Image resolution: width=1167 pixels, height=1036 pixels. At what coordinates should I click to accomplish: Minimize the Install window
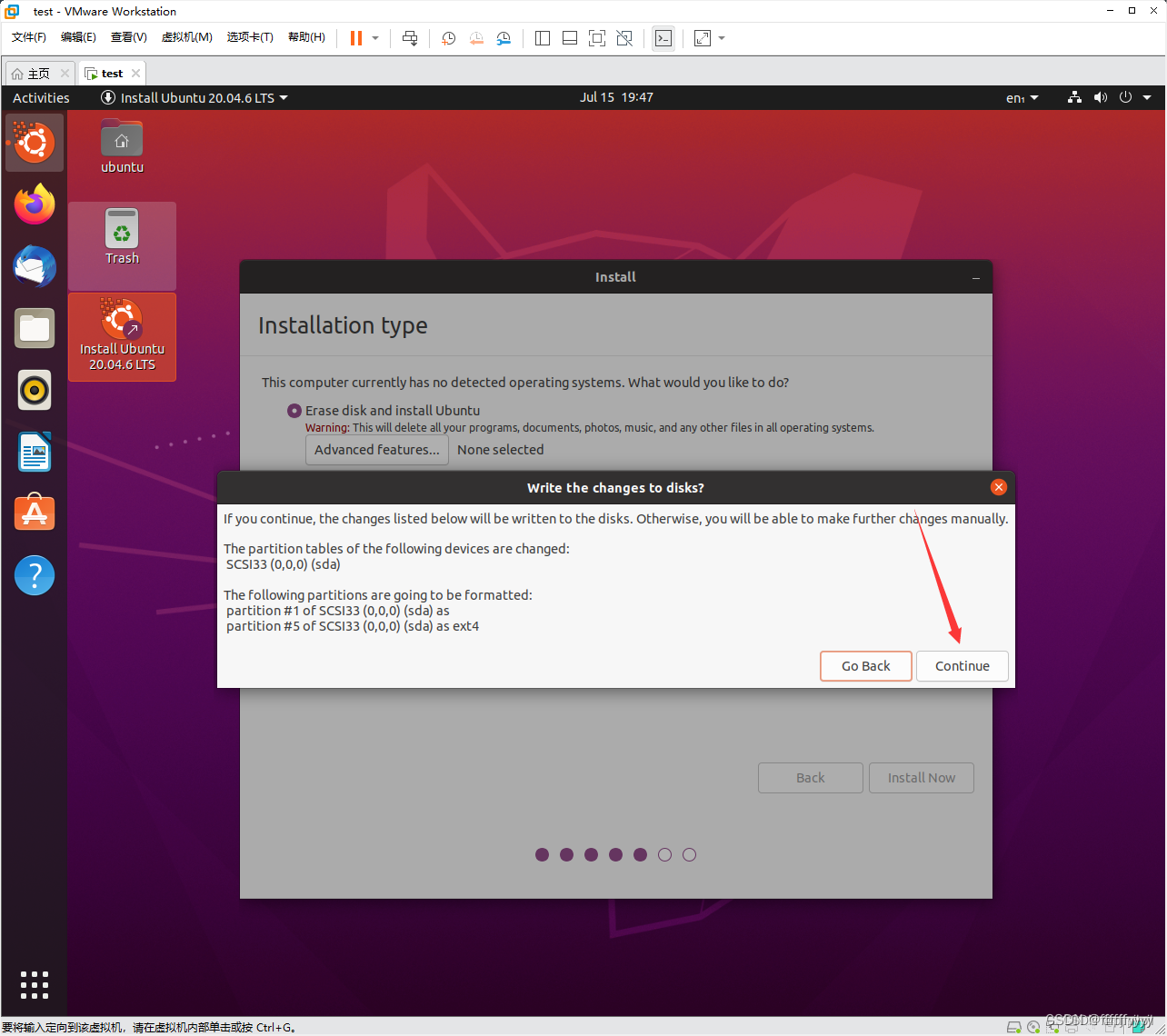pyautogui.click(x=976, y=277)
